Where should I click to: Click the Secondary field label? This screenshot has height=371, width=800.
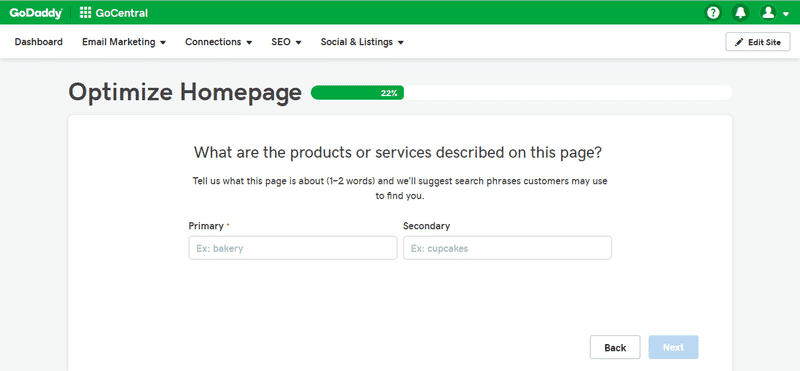427,226
